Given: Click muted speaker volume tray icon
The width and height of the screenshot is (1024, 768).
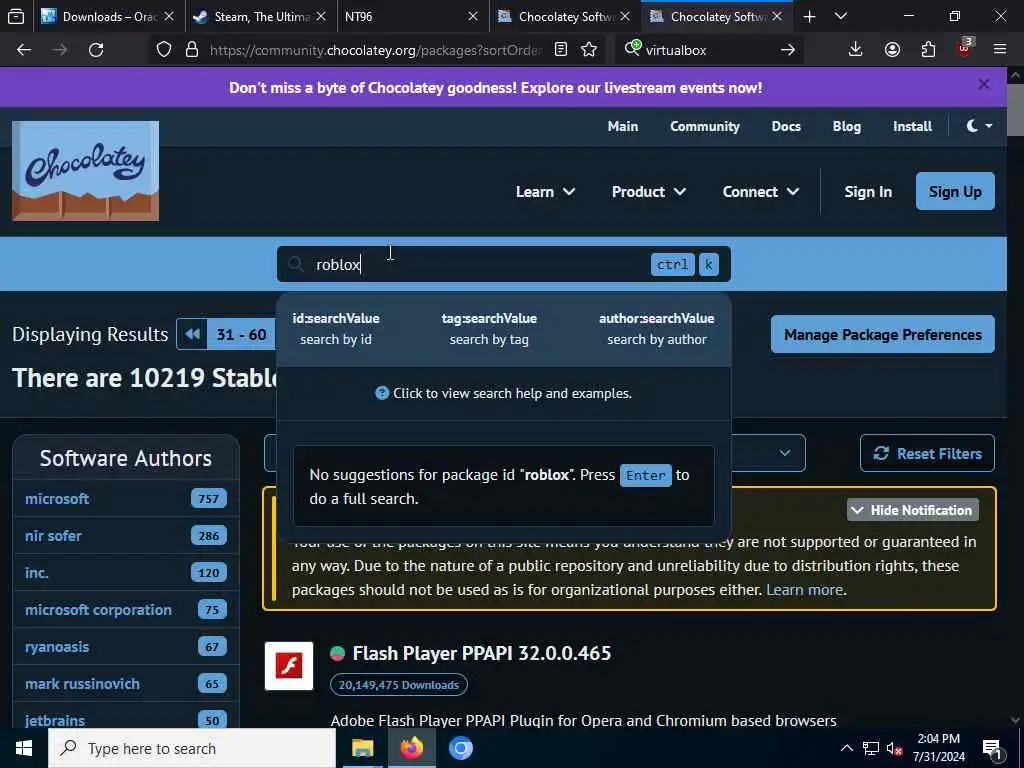Looking at the screenshot, I should [x=894, y=748].
